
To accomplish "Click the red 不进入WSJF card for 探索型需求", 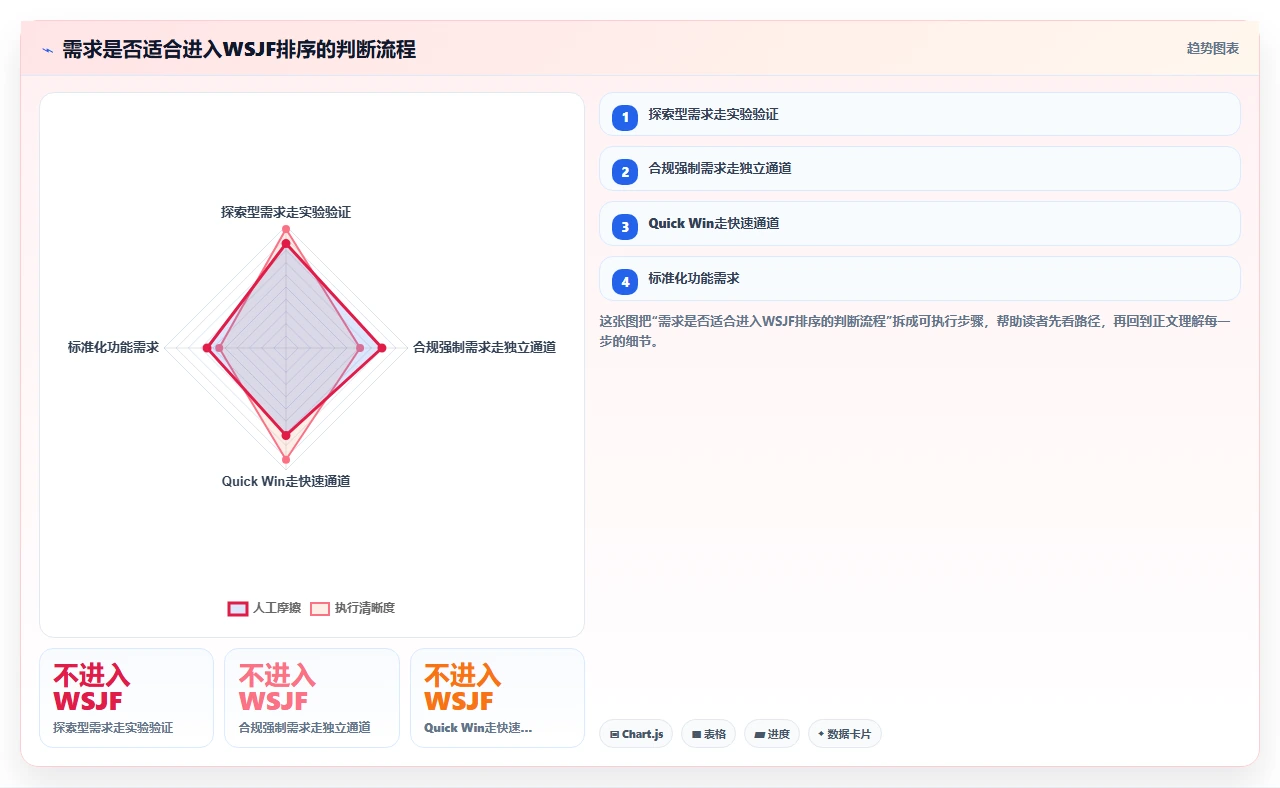I will coord(126,698).
